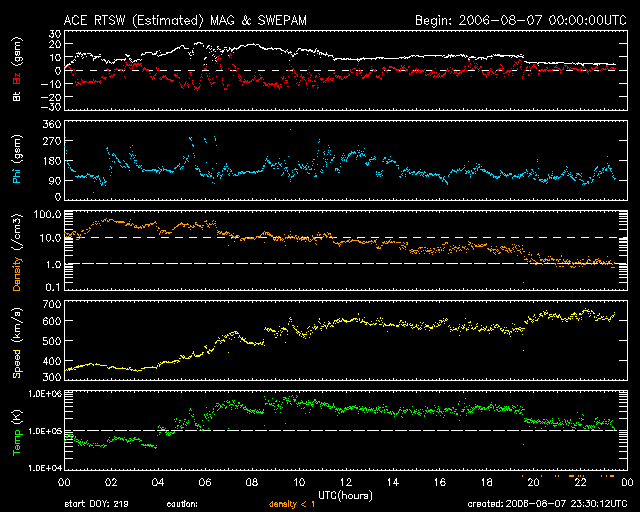The height and width of the screenshot is (512, 640).
Task: Click the "08" hour tick on the UTC axis
Action: 252,482
